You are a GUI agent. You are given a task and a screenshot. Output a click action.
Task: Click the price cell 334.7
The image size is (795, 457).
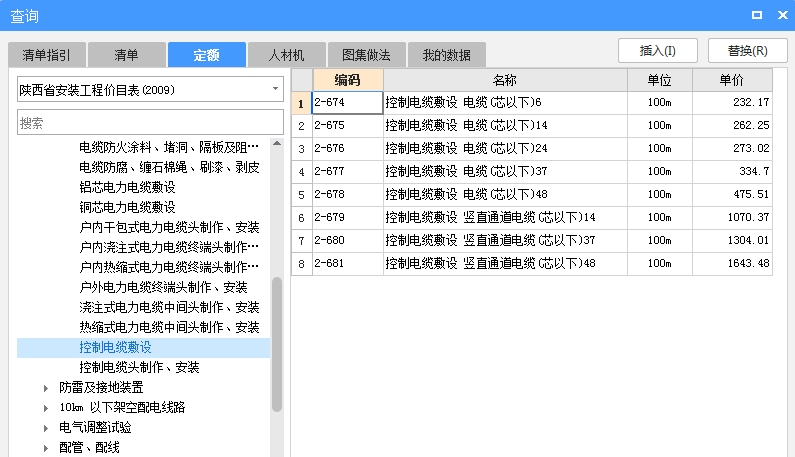point(732,171)
